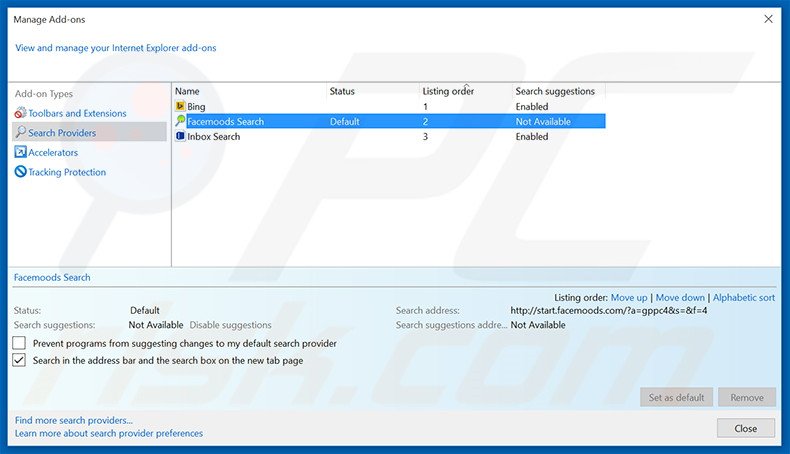The width and height of the screenshot is (790, 454).
Task: Click the Accelerators icon
Action: tap(20, 152)
